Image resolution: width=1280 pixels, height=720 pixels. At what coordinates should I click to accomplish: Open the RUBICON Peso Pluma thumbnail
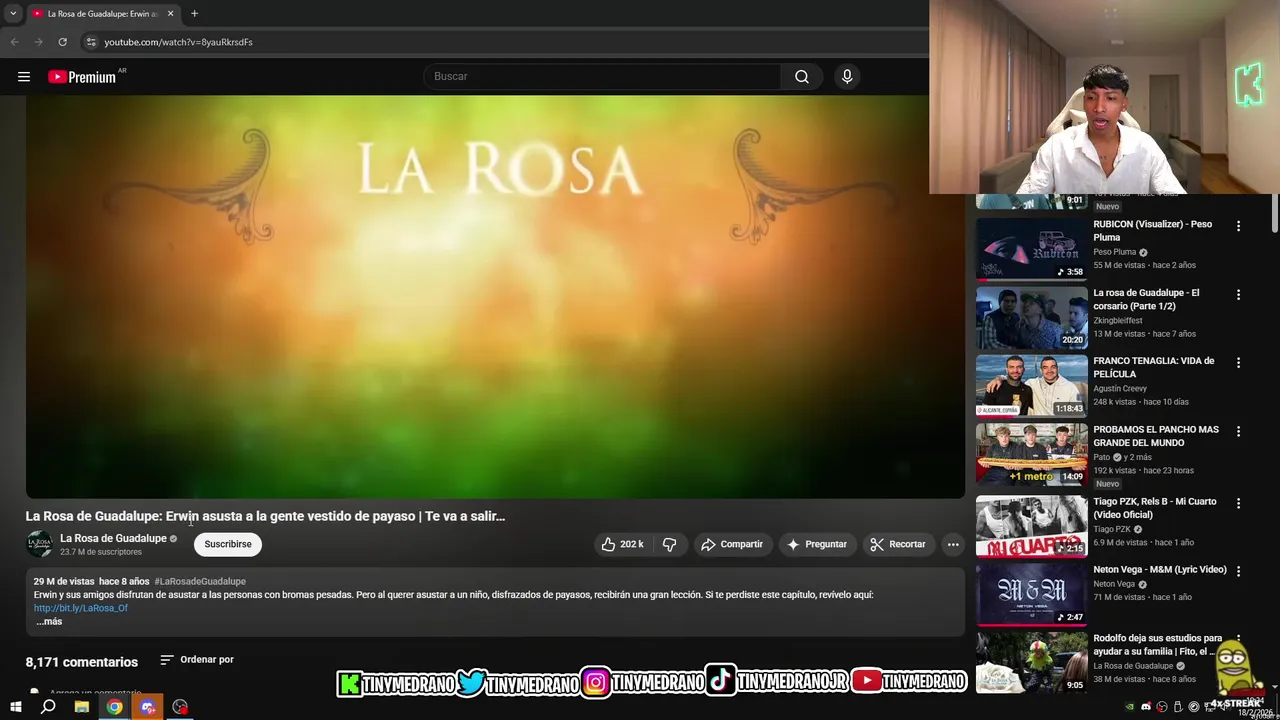[x=1032, y=250]
